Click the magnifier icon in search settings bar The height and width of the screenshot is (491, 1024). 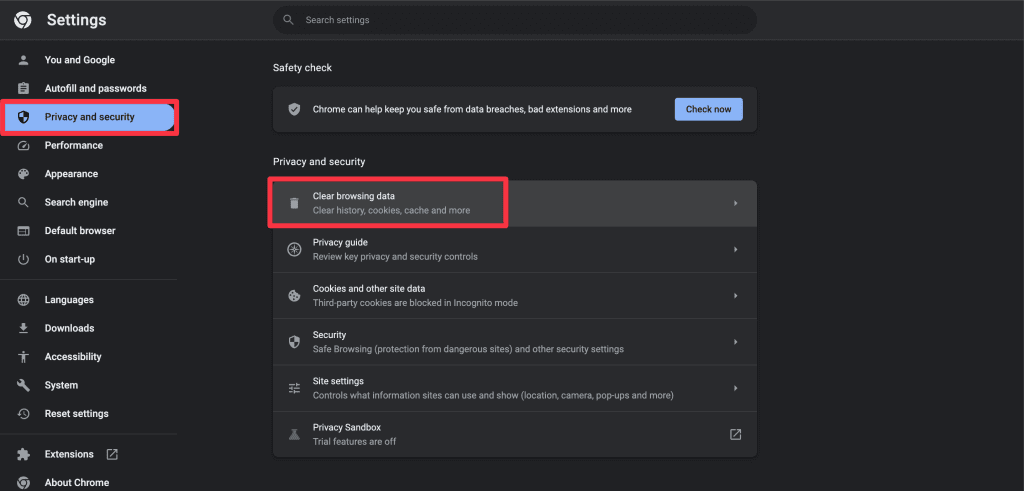tap(288, 20)
